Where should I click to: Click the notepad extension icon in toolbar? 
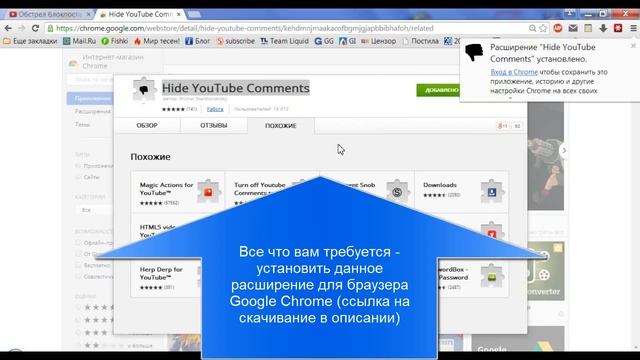pos(588,28)
